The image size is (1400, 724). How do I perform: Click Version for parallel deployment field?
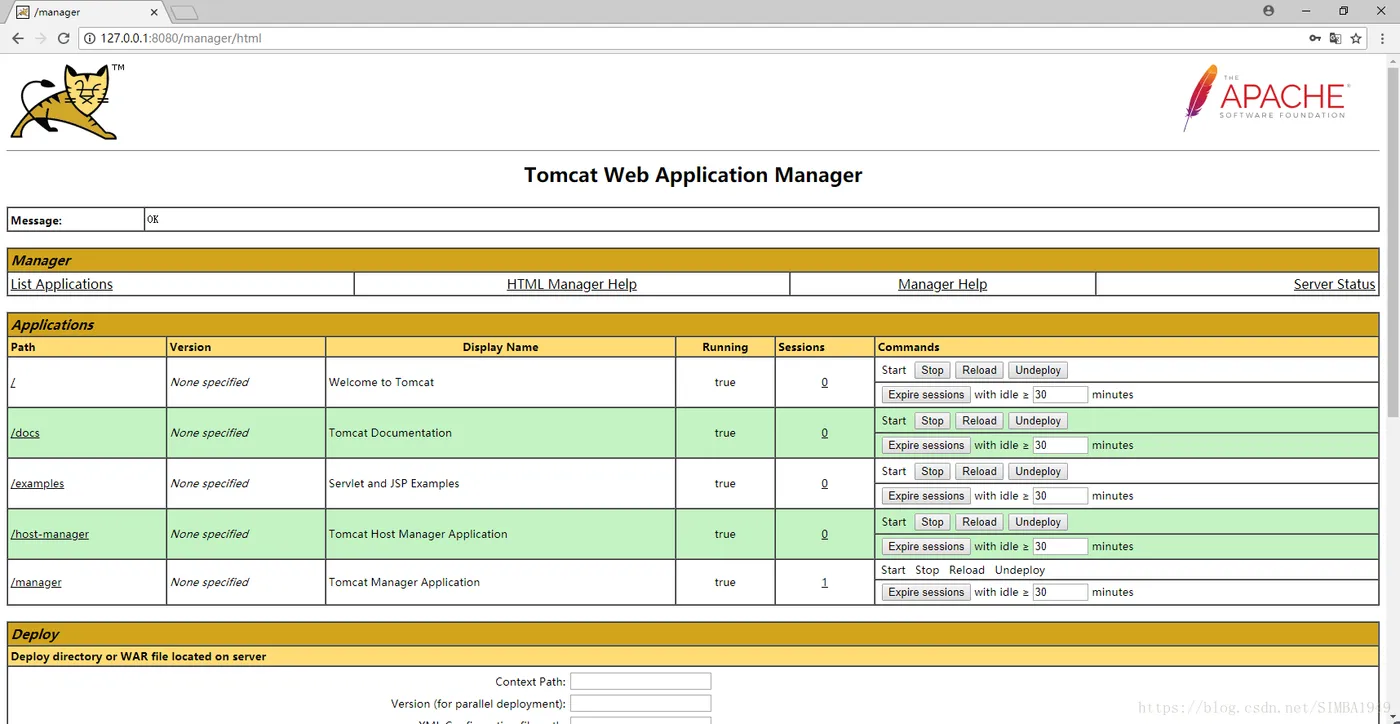pos(641,703)
